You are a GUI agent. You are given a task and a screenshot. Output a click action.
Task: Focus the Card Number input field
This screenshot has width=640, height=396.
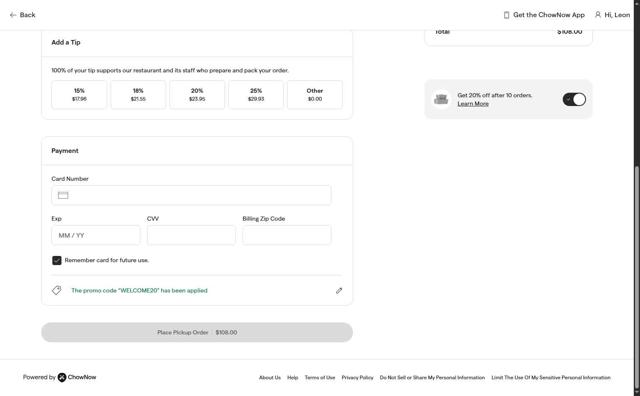pos(191,195)
